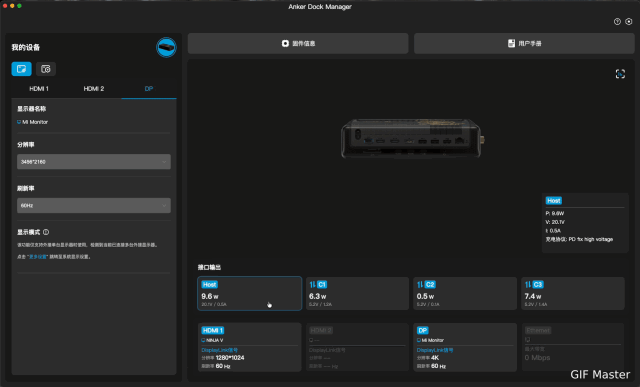Viewport: 640px width, 387px height.
Task: Click the 用户手册 user manual button
Action: (x=524, y=43)
